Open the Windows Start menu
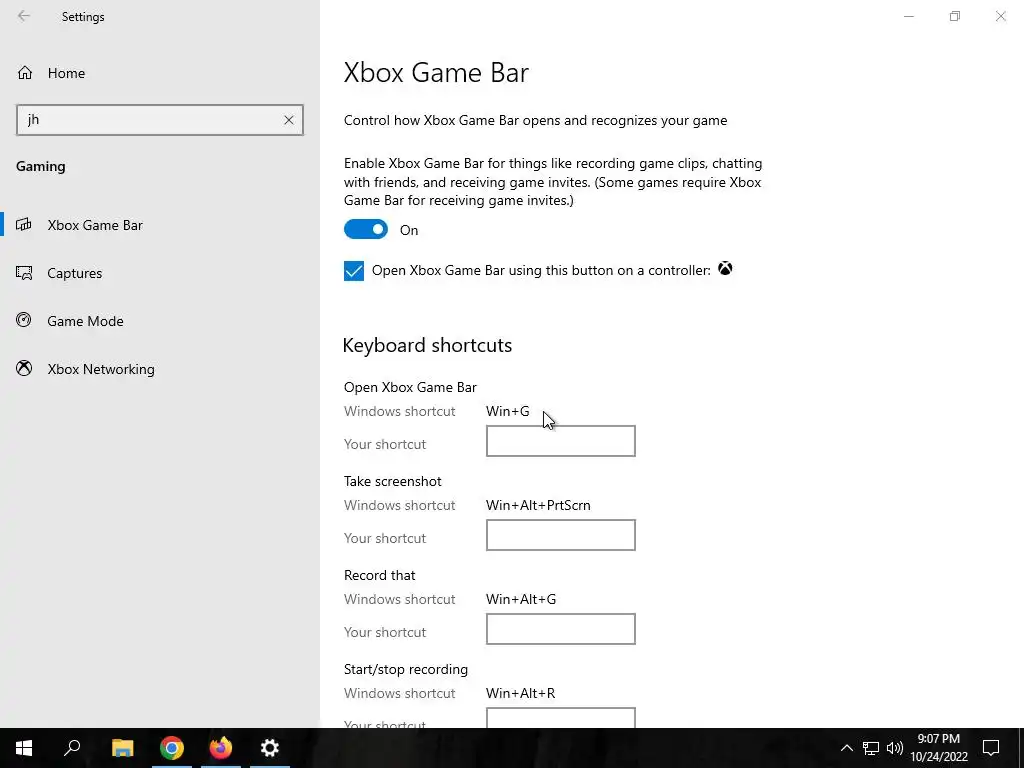 tap(24, 748)
